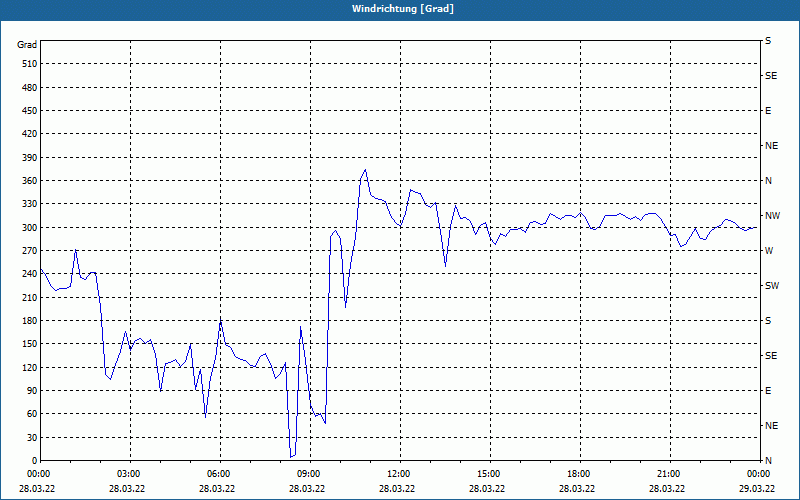Click the 00:00 time label above date 29.03.22
The image size is (800, 500).
click(757, 474)
